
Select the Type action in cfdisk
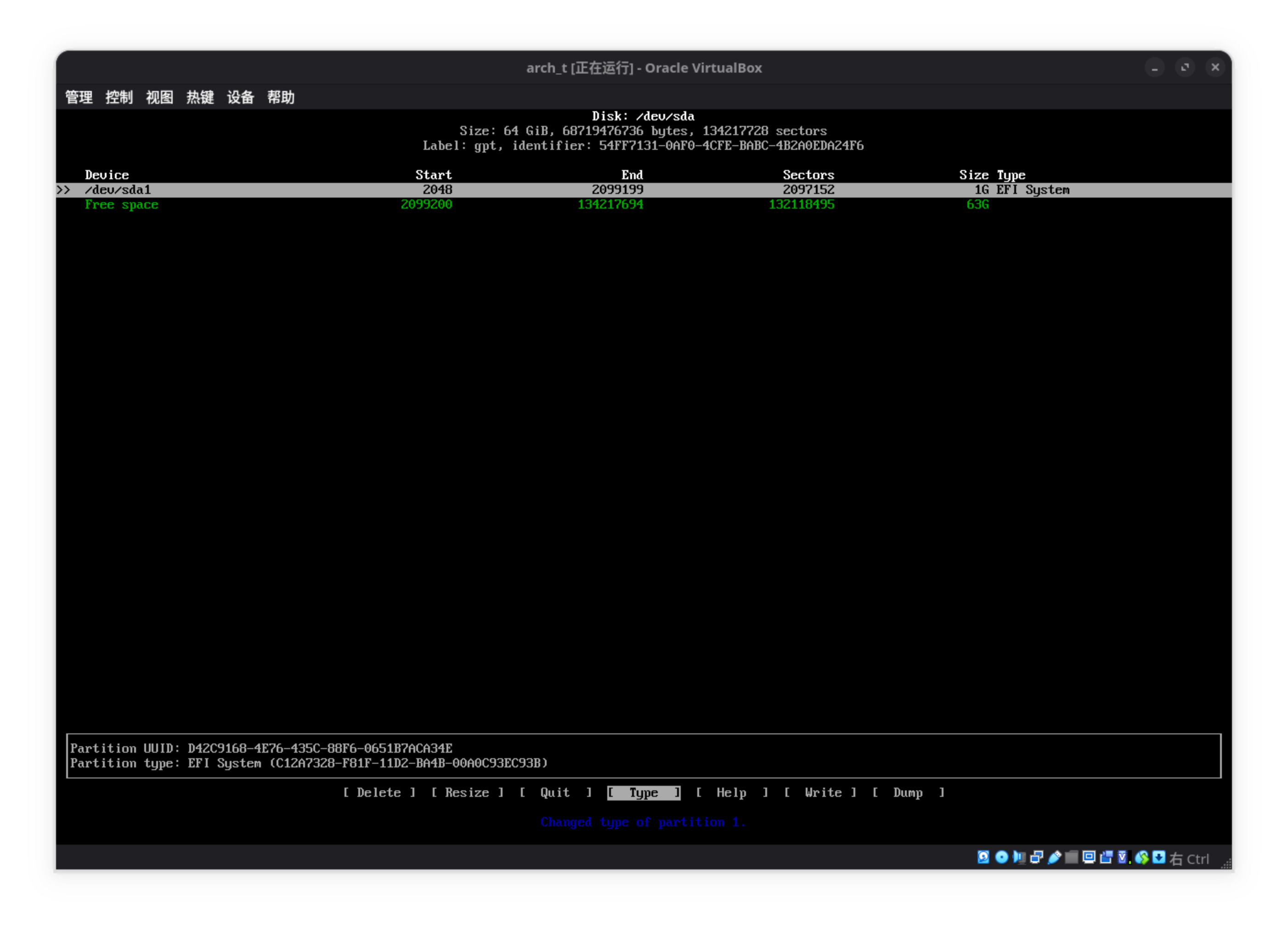click(643, 792)
